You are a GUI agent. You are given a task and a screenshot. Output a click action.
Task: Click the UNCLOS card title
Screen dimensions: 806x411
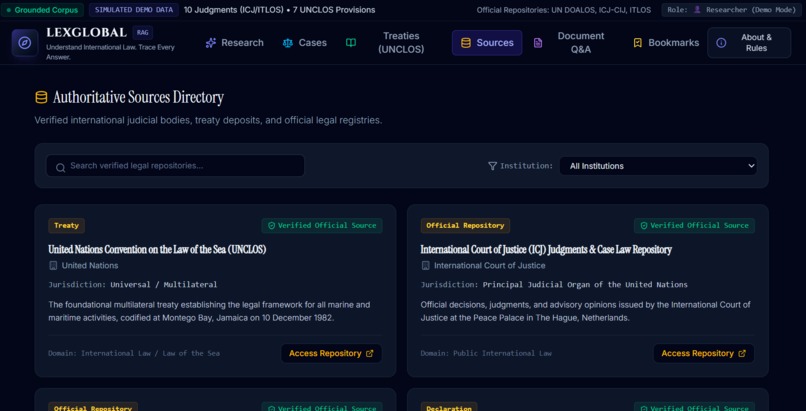(157, 250)
